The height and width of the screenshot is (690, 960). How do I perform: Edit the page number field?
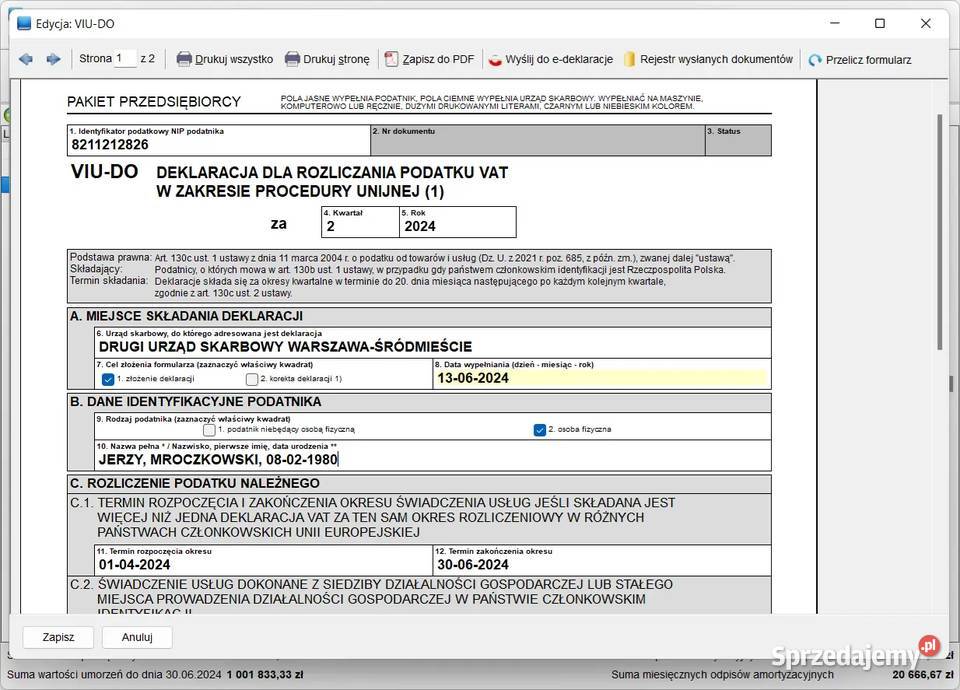[125, 59]
